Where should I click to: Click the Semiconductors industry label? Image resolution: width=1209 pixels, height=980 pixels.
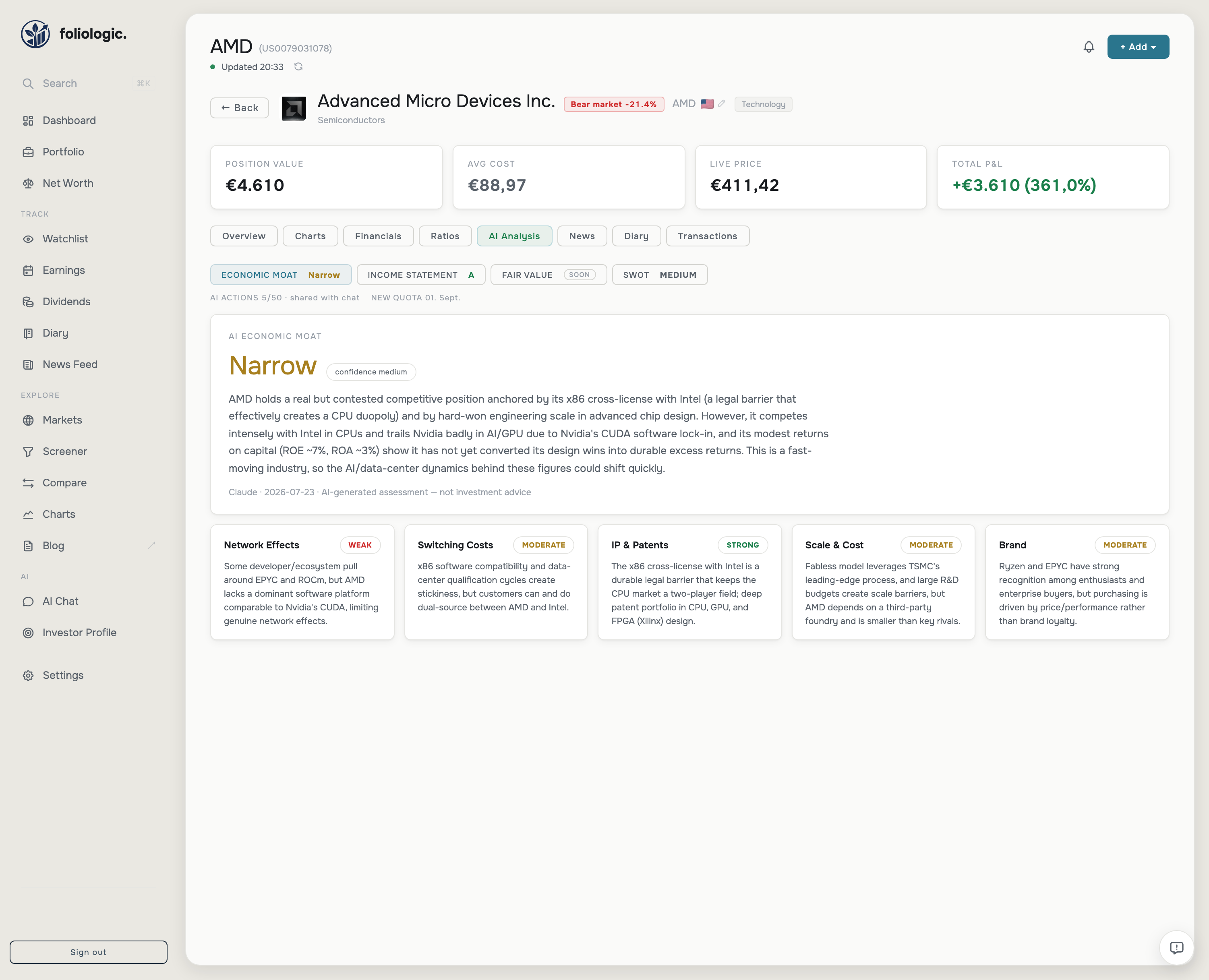351,120
